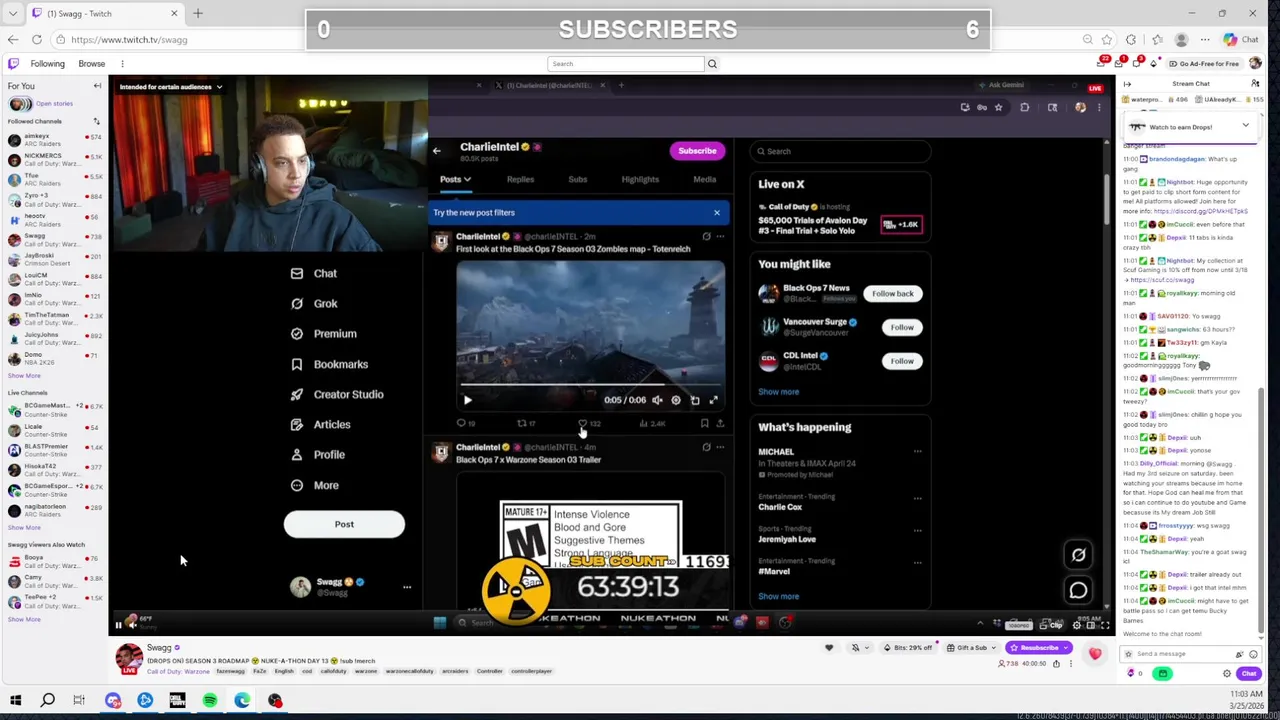Open the Call of Duty: Warzone category link
The image size is (1280, 720).
[179, 671]
